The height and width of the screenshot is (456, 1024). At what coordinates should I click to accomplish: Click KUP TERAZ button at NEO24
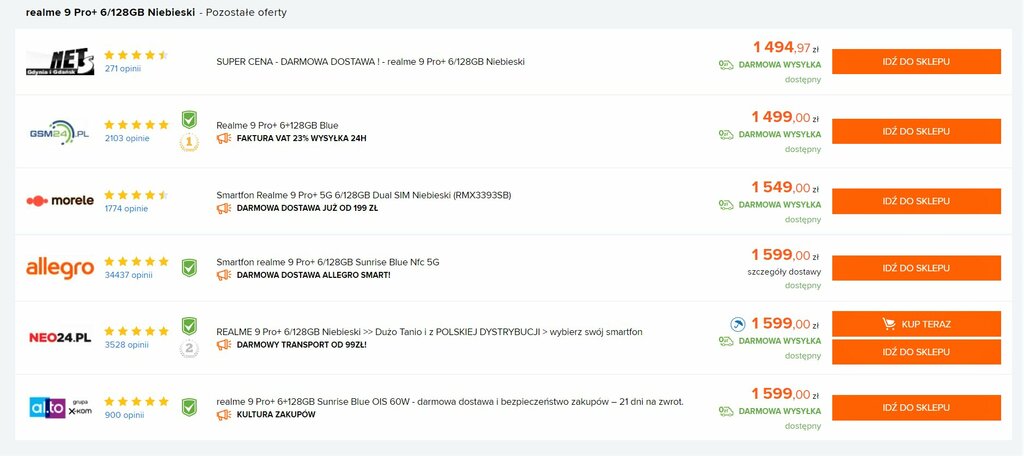tap(916, 324)
